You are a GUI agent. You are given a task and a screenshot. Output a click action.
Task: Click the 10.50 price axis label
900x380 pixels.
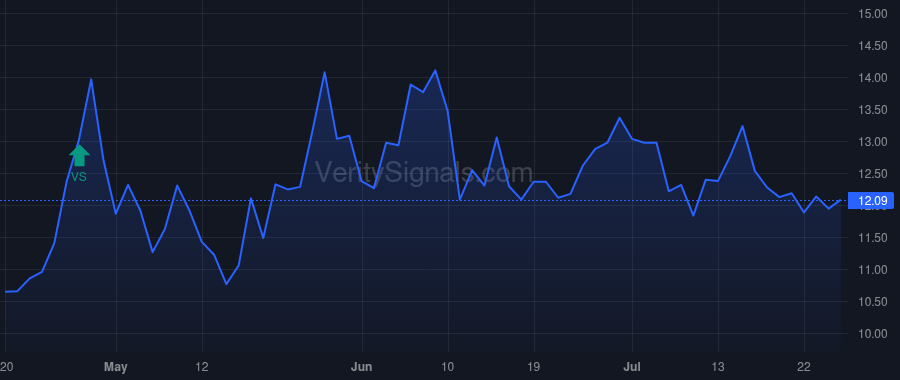[x=872, y=302]
